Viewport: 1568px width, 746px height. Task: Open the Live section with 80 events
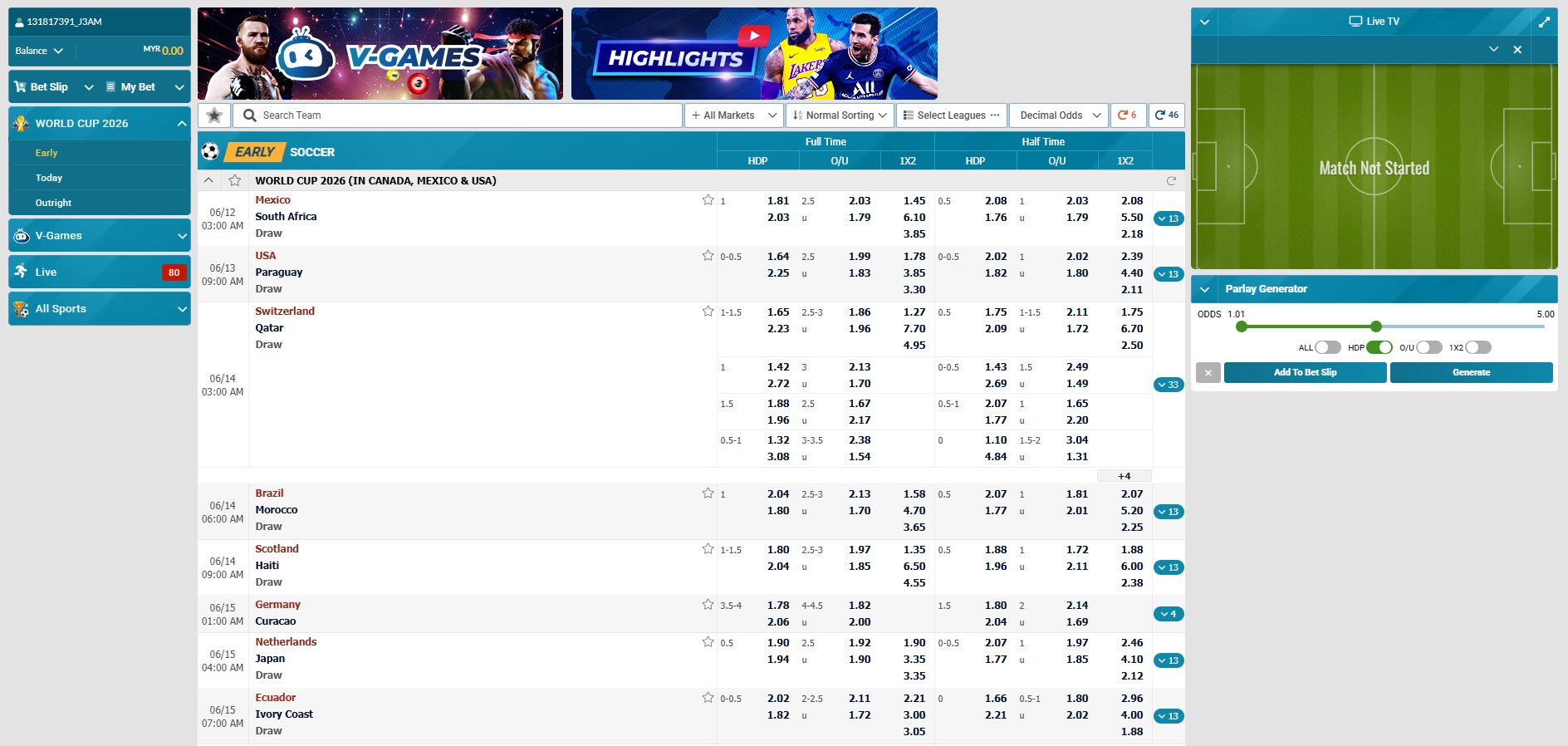[x=100, y=272]
